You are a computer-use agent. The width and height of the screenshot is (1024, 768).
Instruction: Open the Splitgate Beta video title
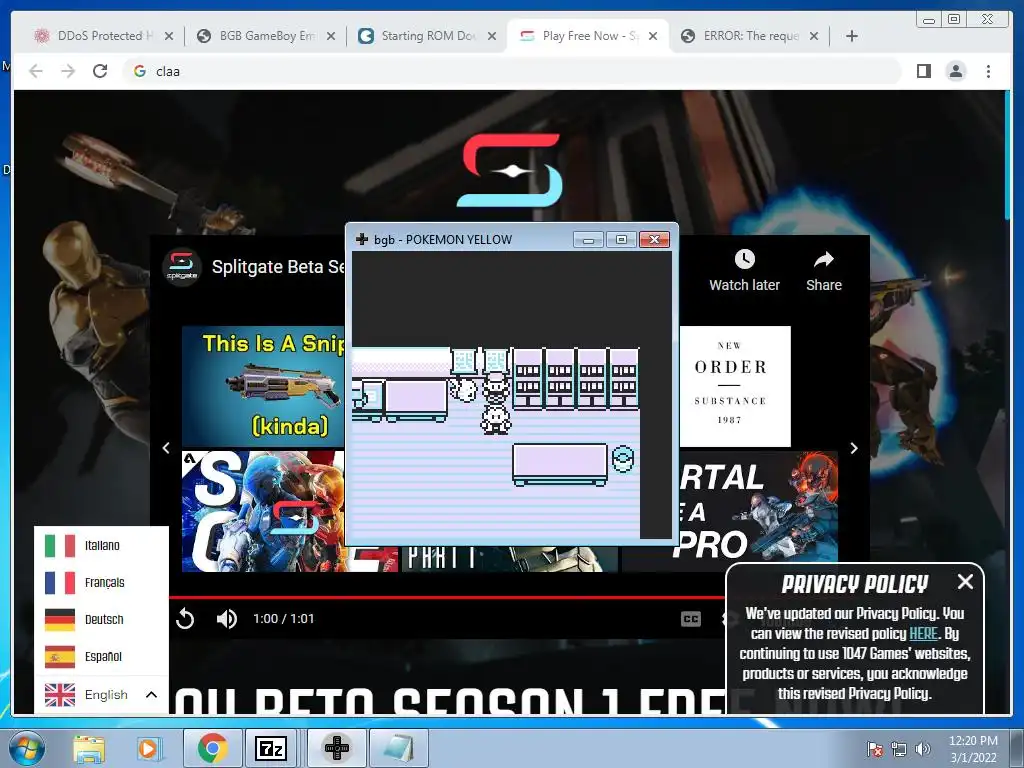tap(278, 267)
